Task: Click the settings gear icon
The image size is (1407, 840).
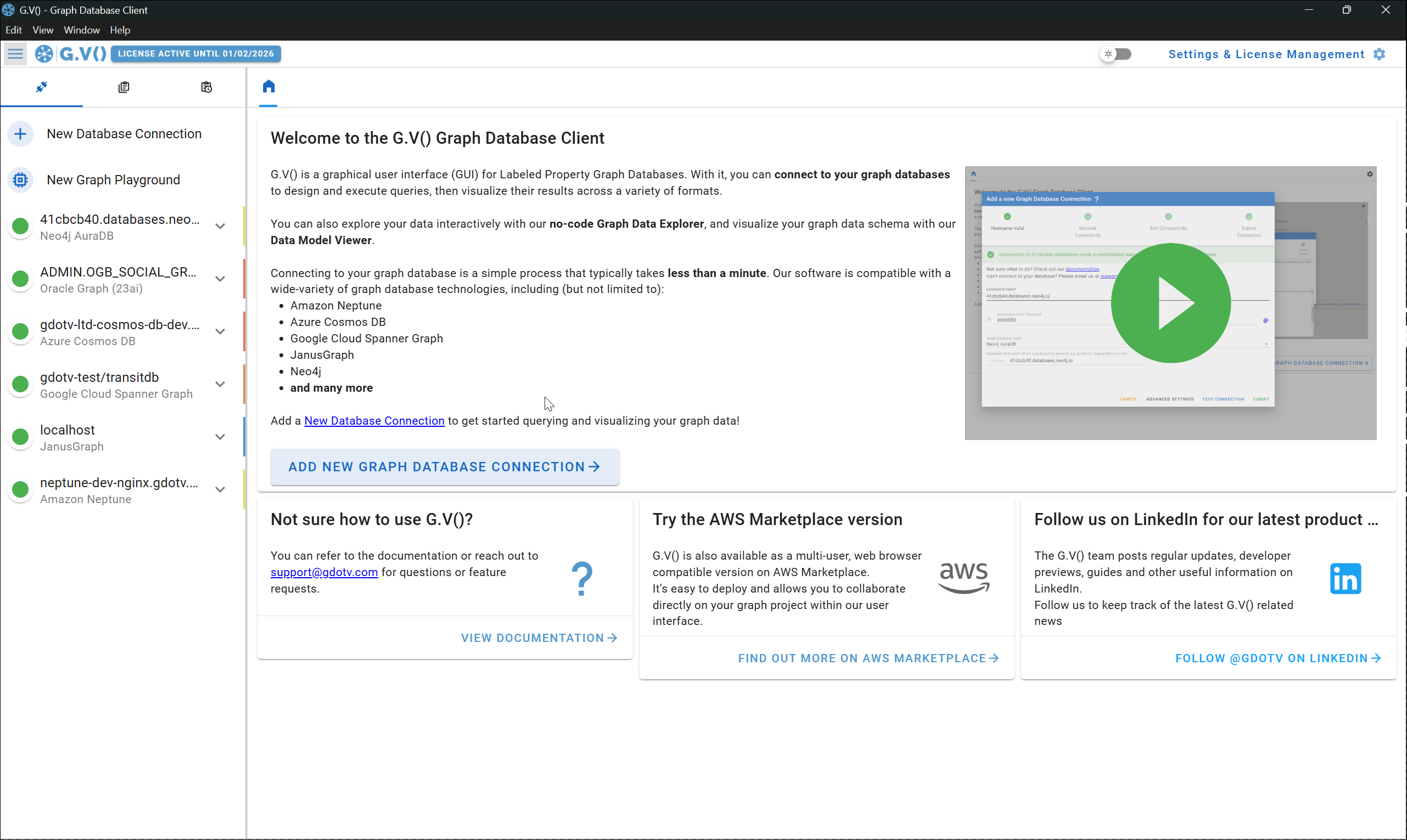Action: tap(1380, 54)
